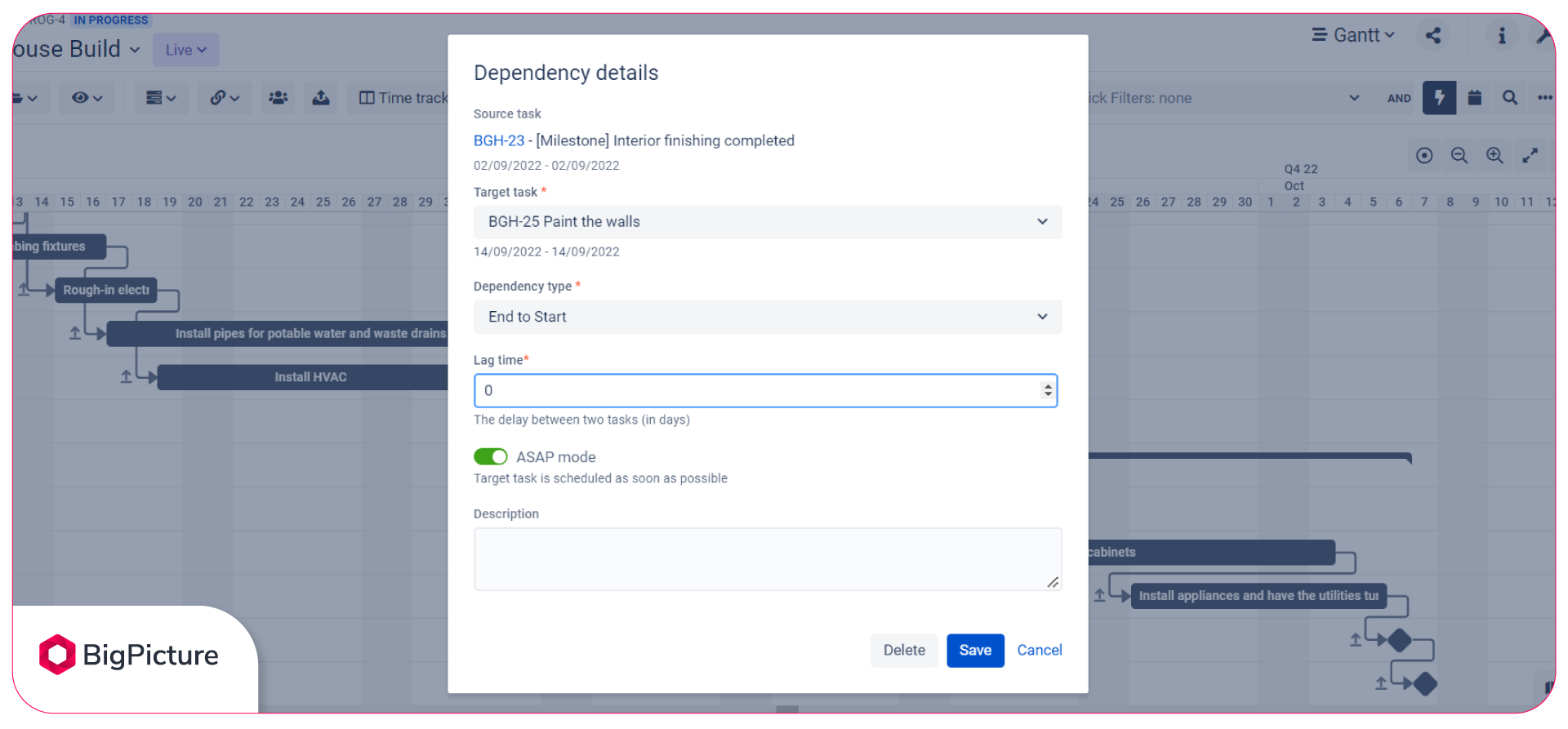Viewport: 1568px width, 729px height.
Task: Open the calendar icon in toolbar
Action: coord(1475,98)
